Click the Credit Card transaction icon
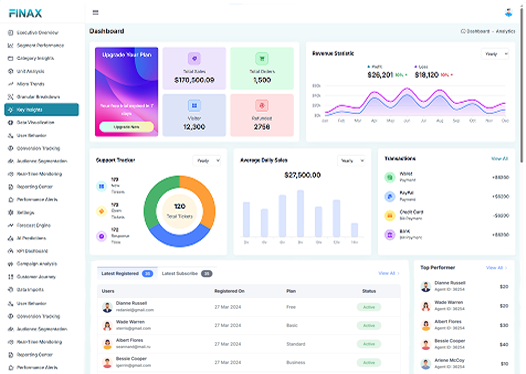This screenshot has width=526, height=374. [x=390, y=215]
